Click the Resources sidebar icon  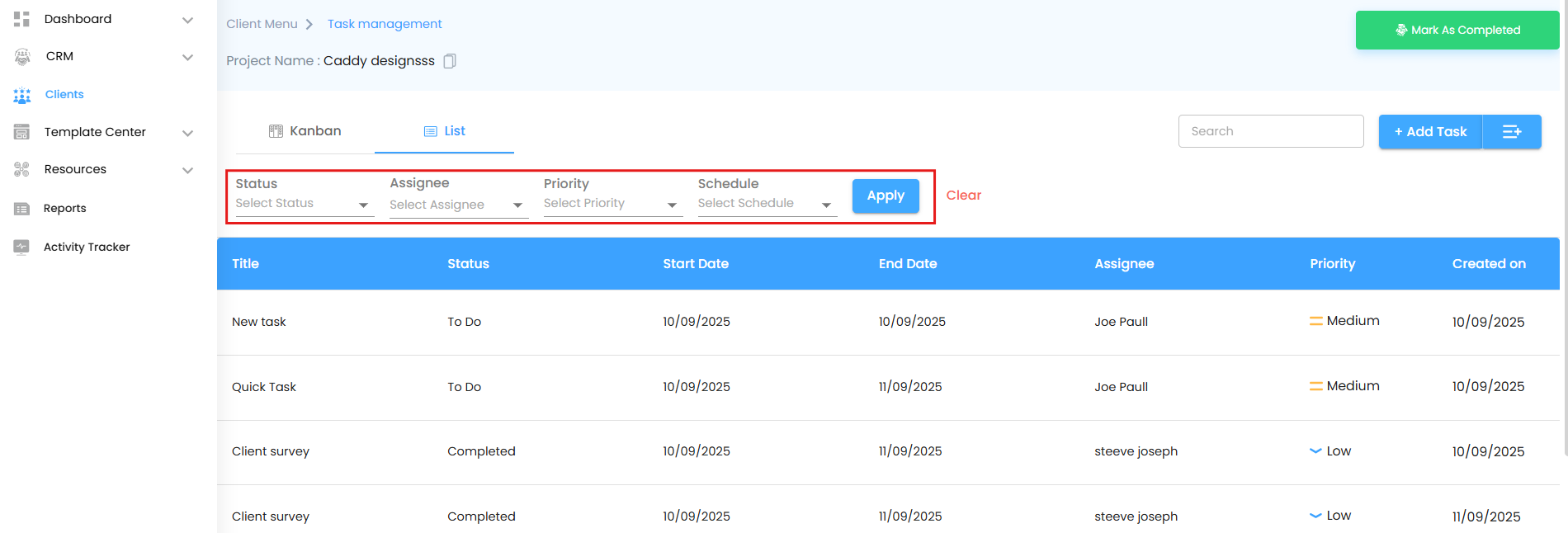click(x=21, y=169)
